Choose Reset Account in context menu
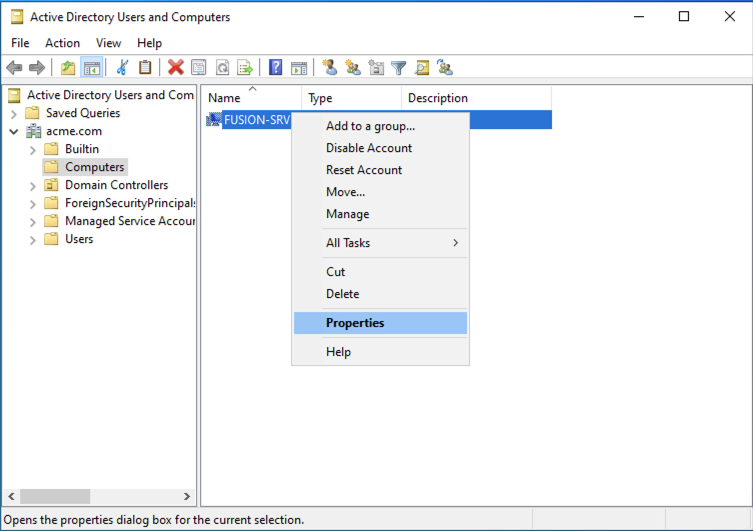The width and height of the screenshot is (753, 531). [x=380, y=170]
